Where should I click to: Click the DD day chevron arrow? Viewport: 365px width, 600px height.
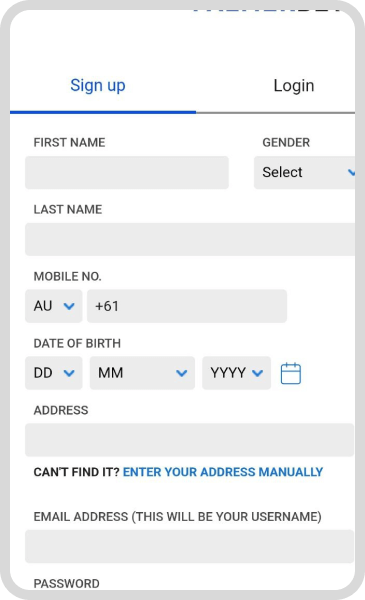click(69, 373)
